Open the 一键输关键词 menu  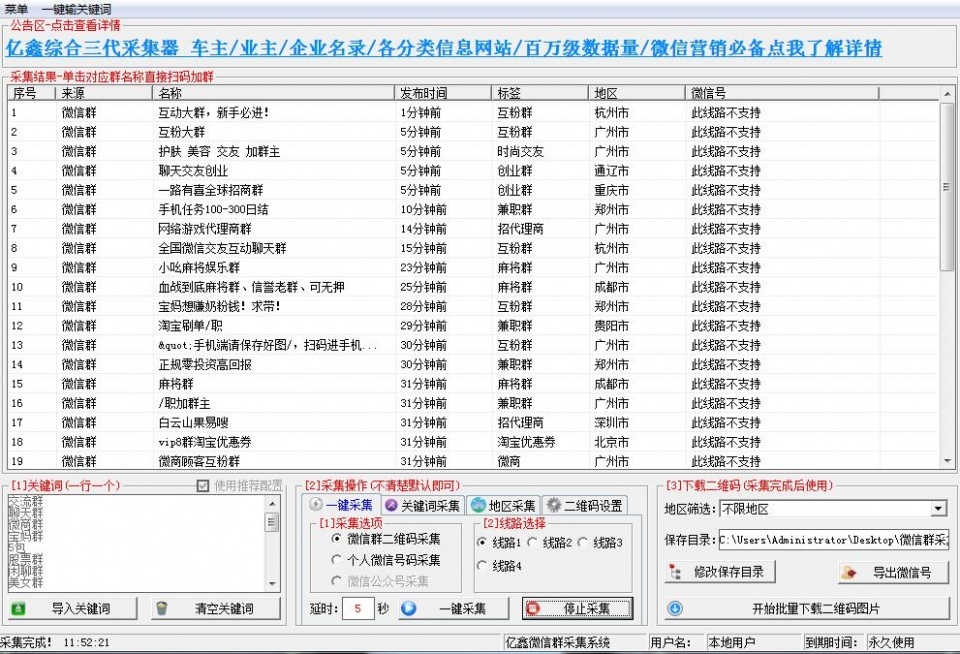pyautogui.click(x=77, y=9)
